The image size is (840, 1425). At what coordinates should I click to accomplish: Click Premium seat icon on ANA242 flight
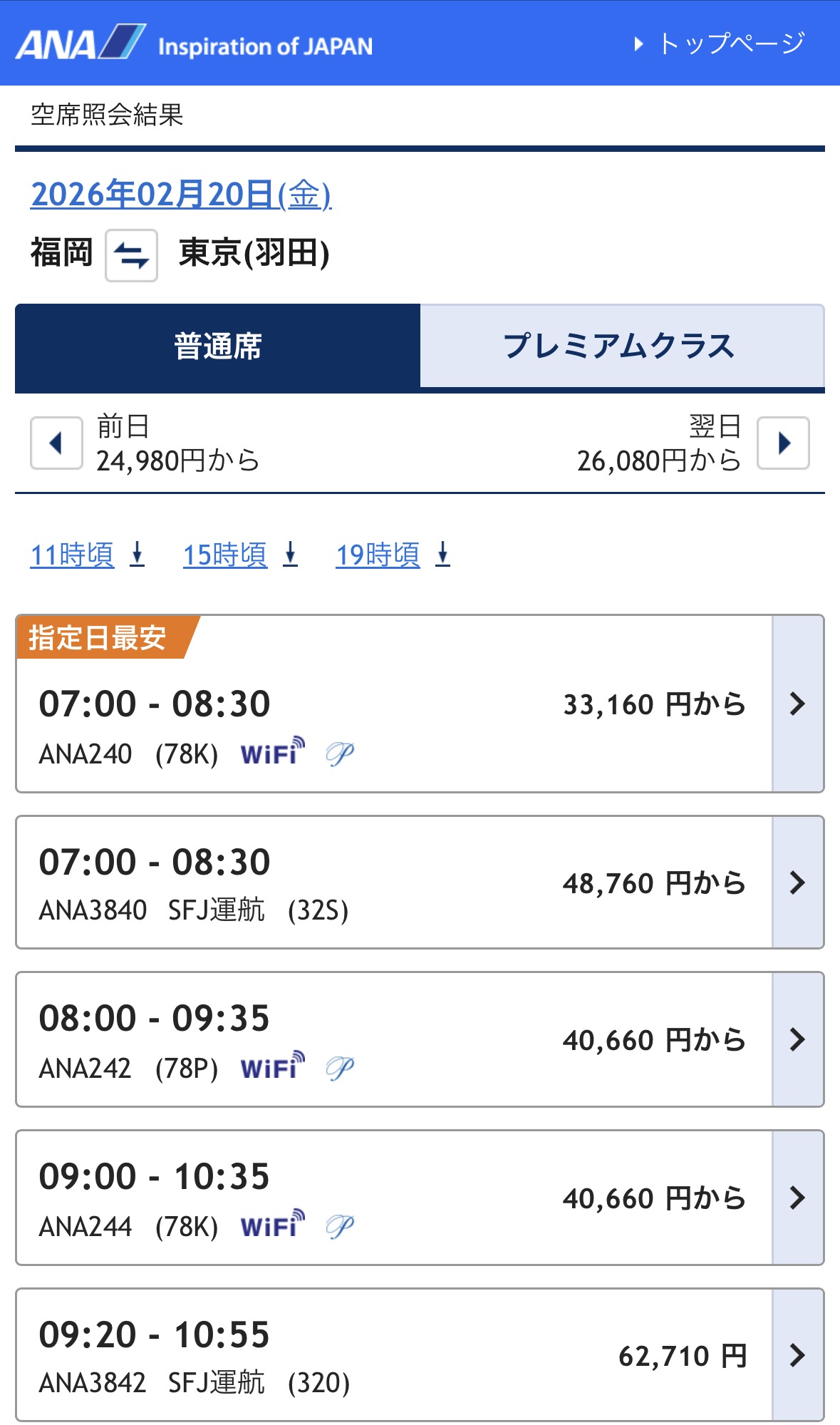(x=340, y=1067)
